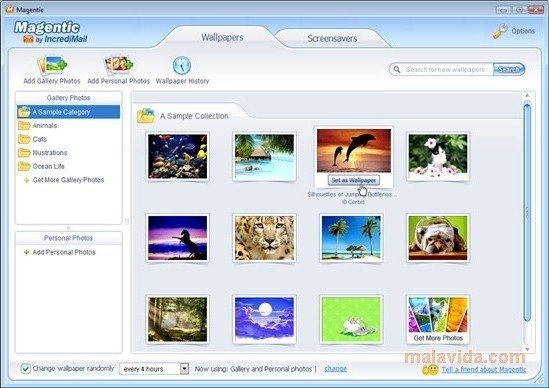Click the sidebar collapse handle

pos(127,221)
